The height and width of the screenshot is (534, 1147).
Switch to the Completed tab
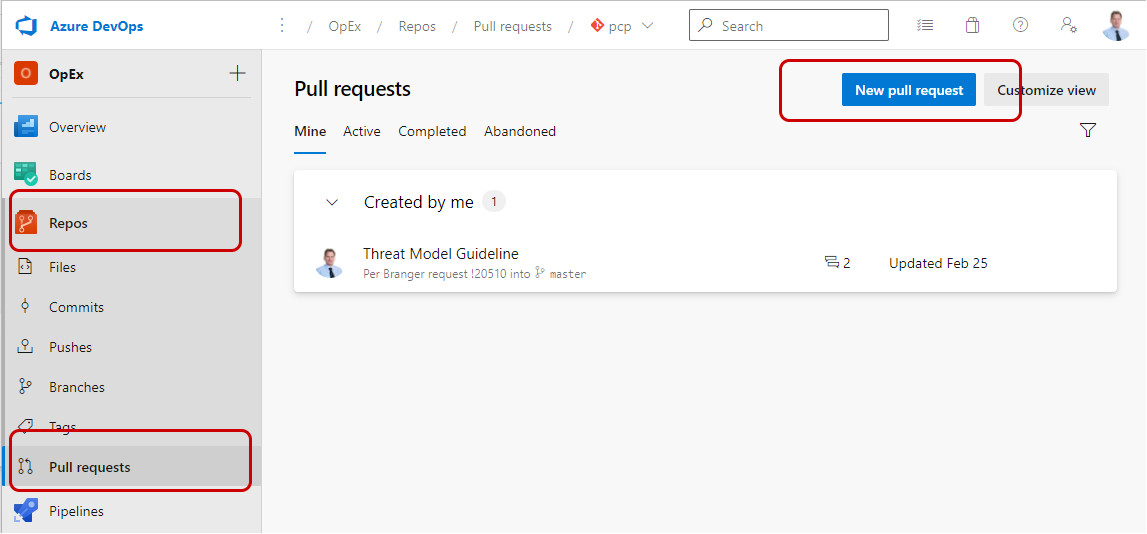(x=432, y=132)
